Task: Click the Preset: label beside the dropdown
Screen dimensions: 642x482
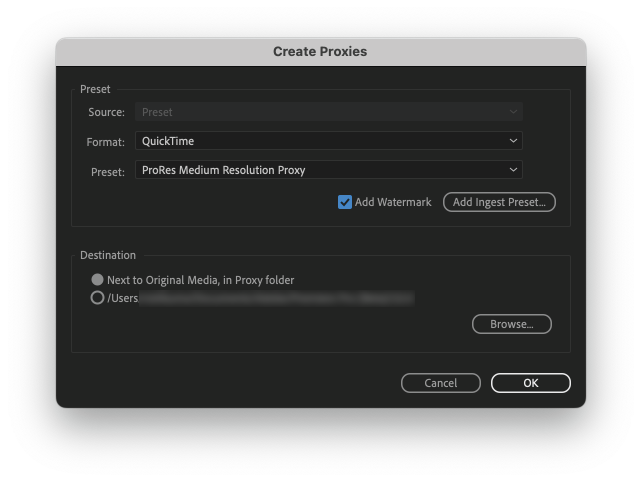Action: point(107,171)
